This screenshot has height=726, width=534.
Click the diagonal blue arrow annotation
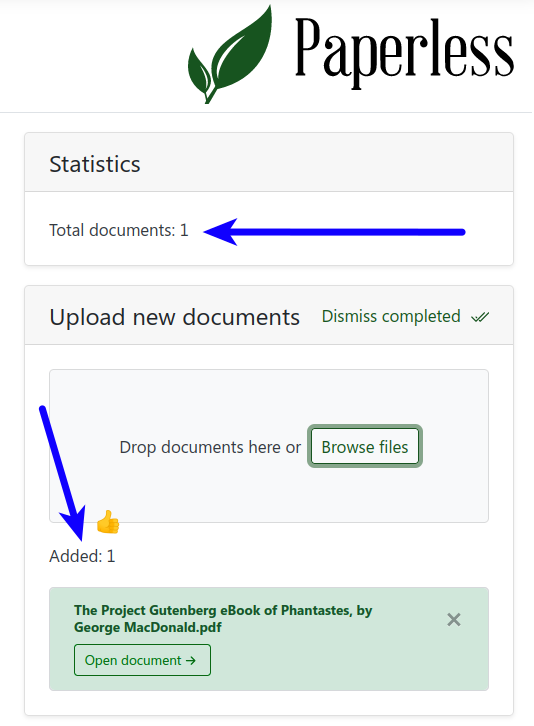coord(63,473)
